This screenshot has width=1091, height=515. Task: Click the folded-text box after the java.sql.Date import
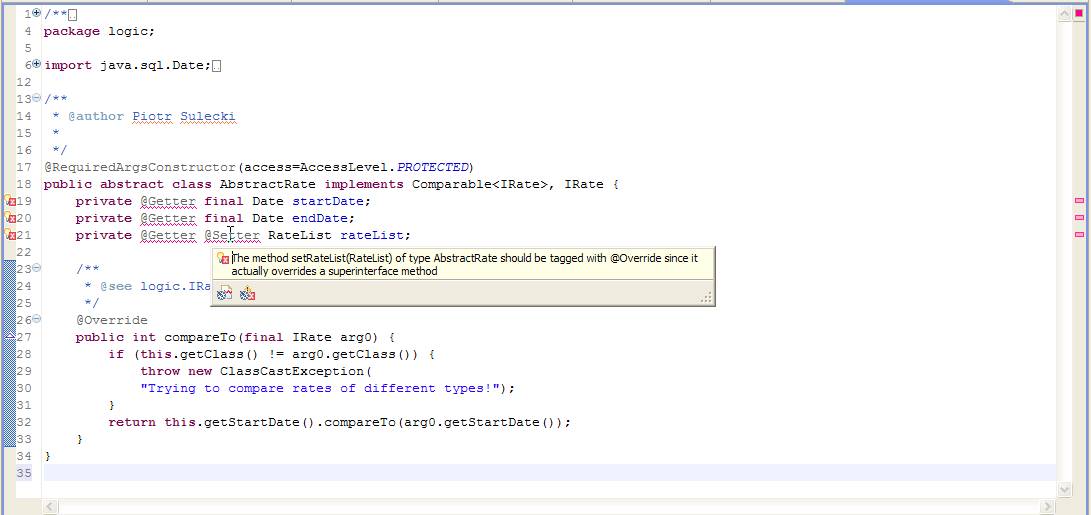[x=217, y=66]
